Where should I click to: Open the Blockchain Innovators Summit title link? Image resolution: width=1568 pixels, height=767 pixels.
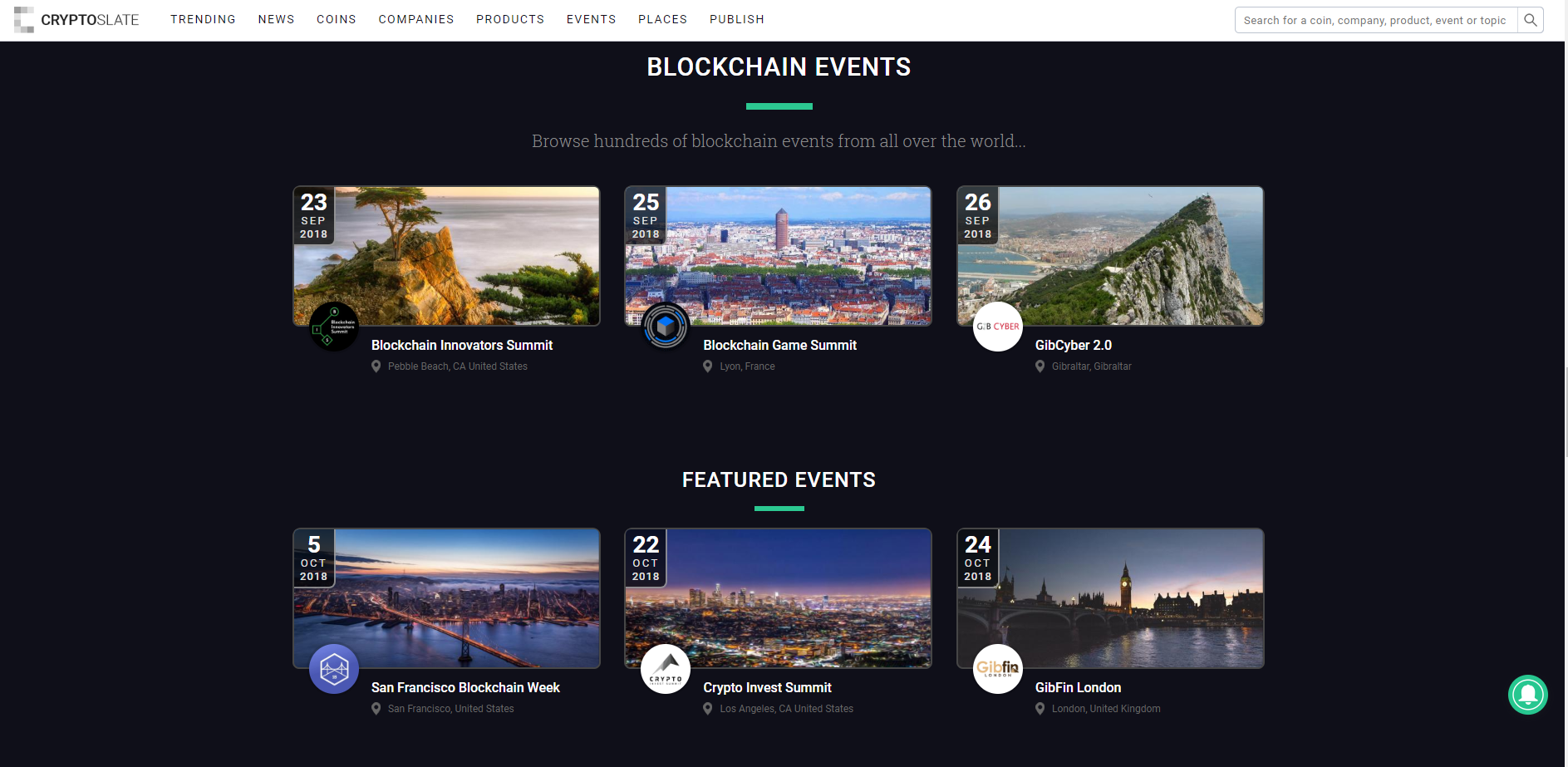(462, 345)
